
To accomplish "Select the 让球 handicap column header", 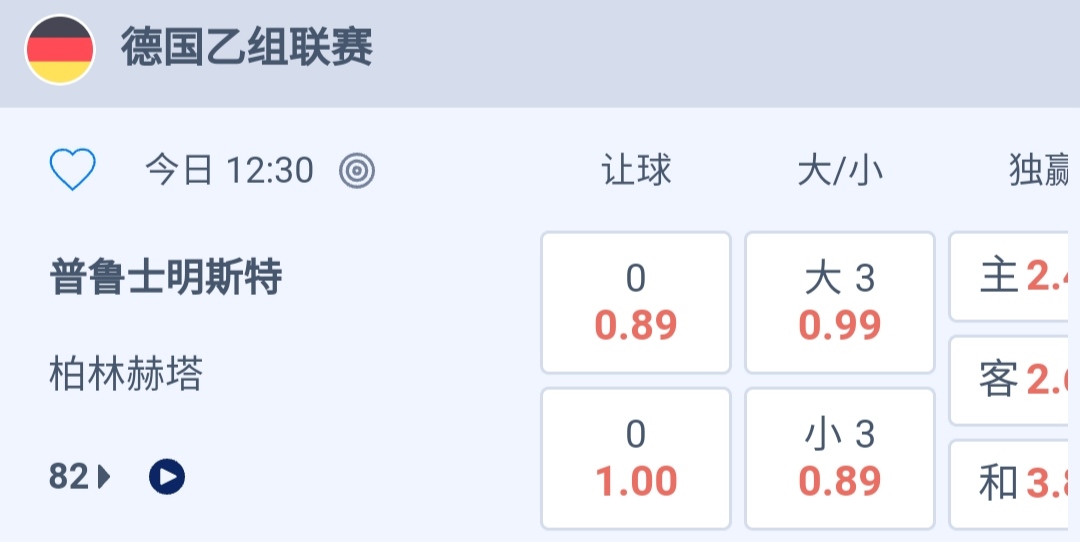I will click(636, 171).
